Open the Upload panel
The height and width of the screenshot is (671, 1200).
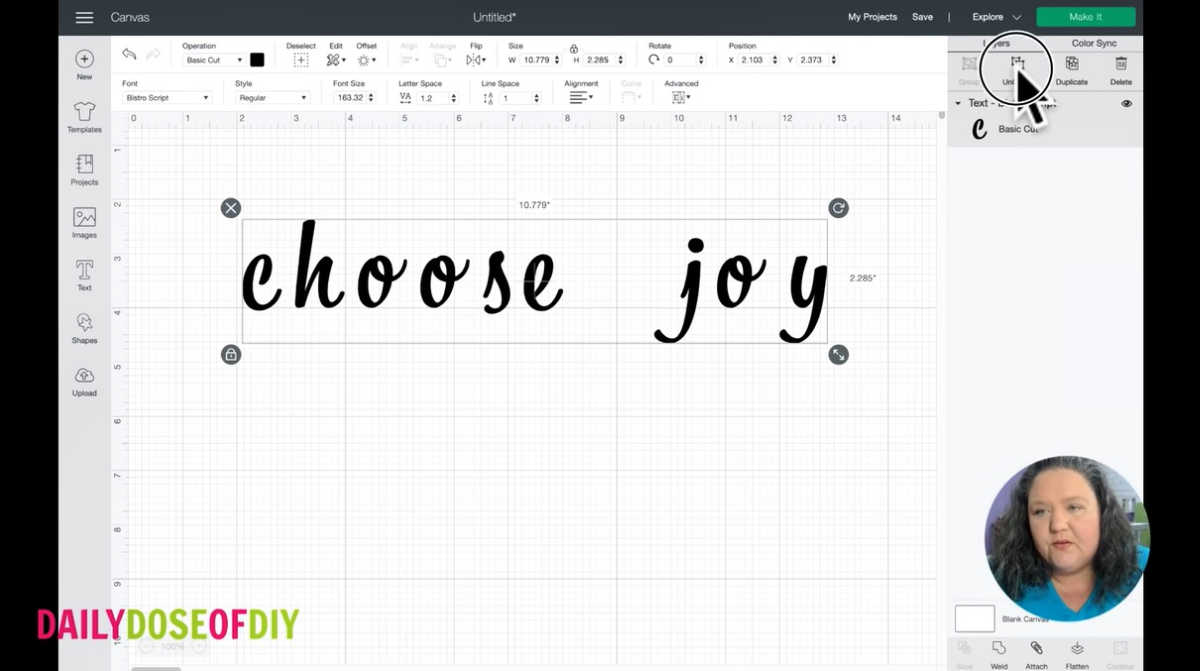pyautogui.click(x=84, y=375)
